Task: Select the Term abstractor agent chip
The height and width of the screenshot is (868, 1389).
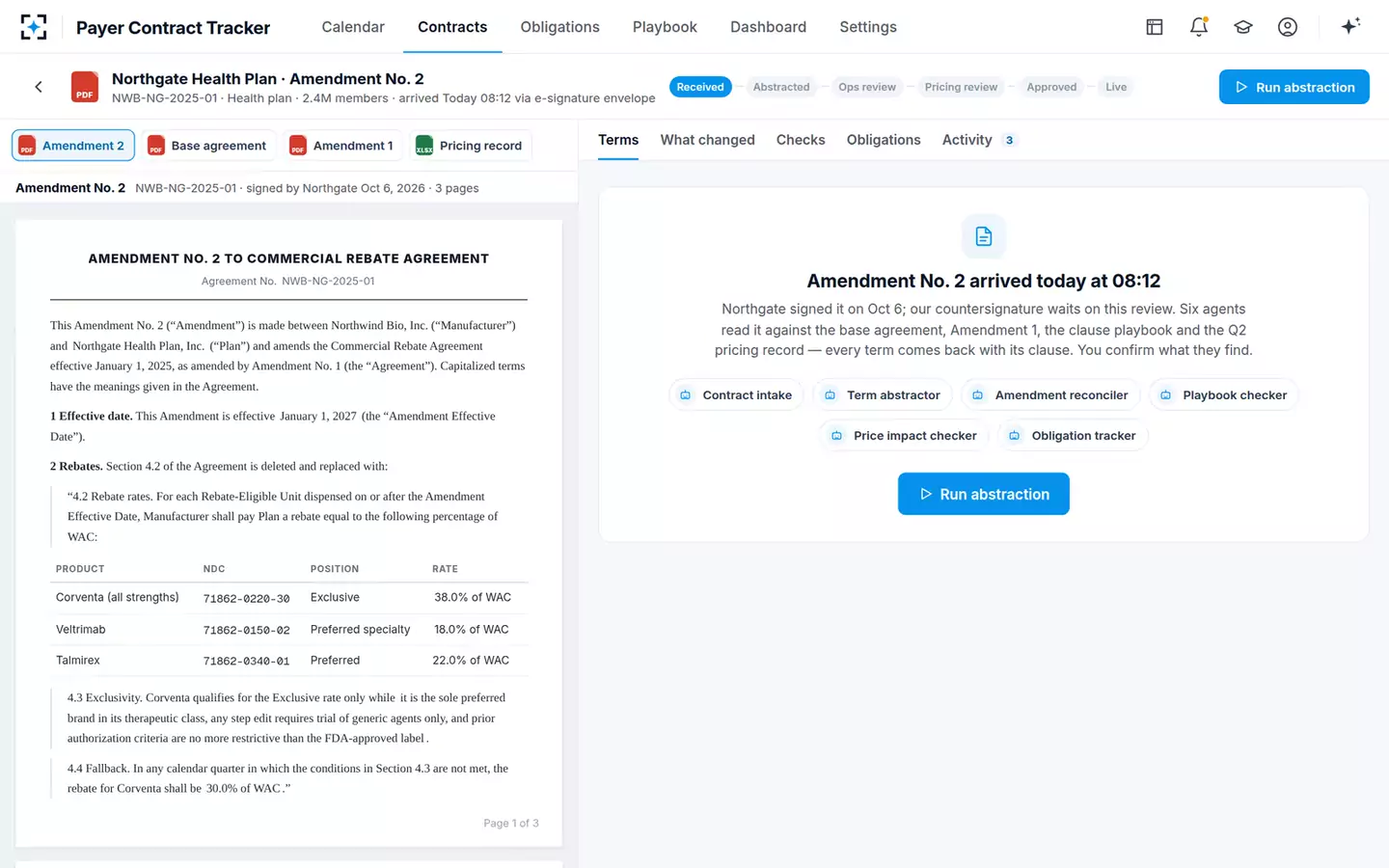Action: pos(883,395)
